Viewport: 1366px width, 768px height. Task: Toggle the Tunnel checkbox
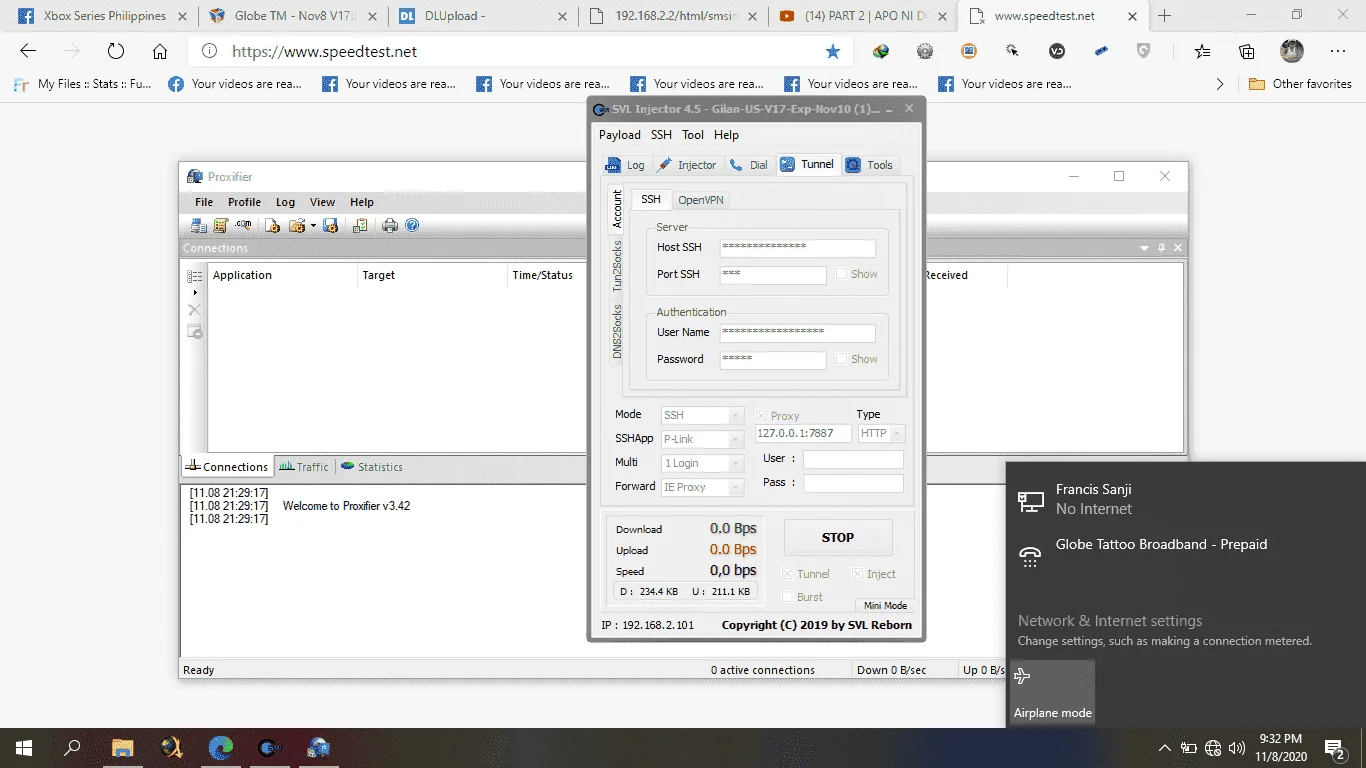pyautogui.click(x=788, y=574)
